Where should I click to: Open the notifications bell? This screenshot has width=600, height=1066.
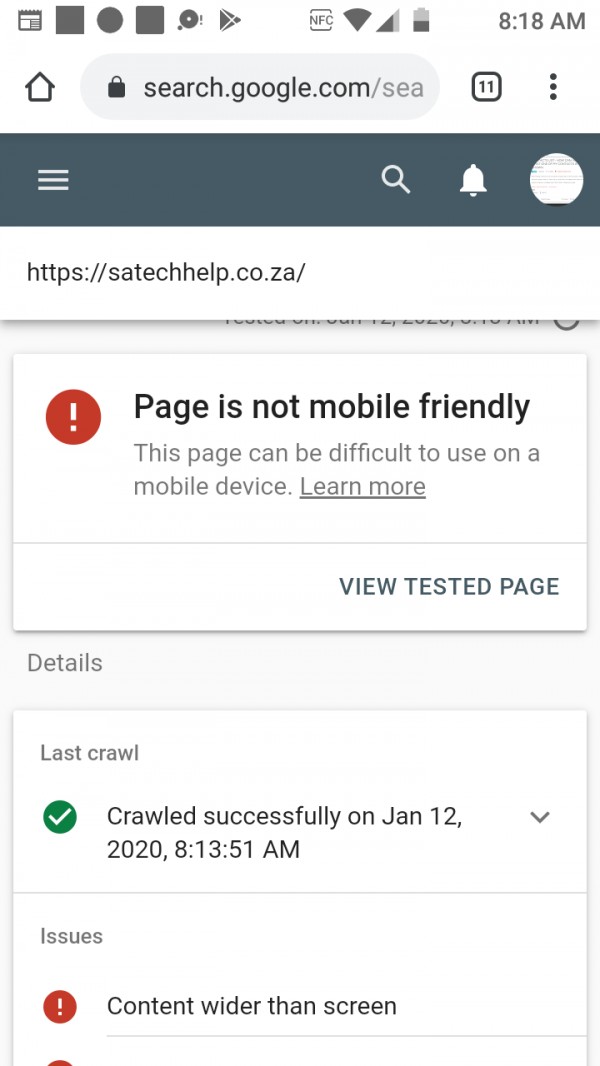472,180
